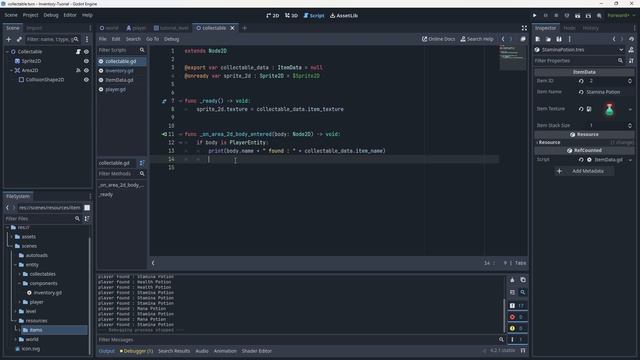The width and height of the screenshot is (640, 360).
Task: Revert the Item ID property
Action: point(581,81)
